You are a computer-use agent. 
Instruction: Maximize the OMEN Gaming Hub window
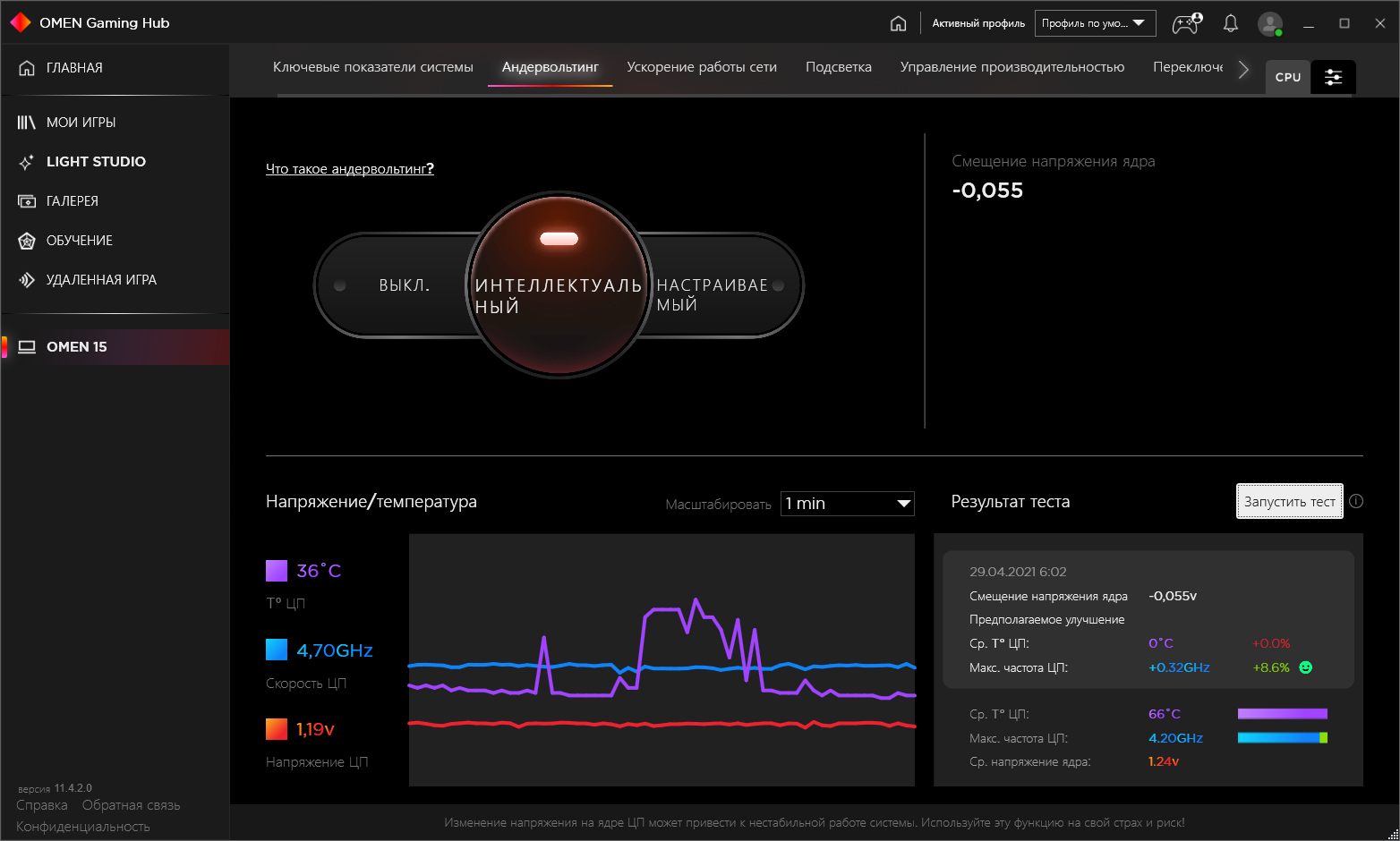click(1345, 24)
